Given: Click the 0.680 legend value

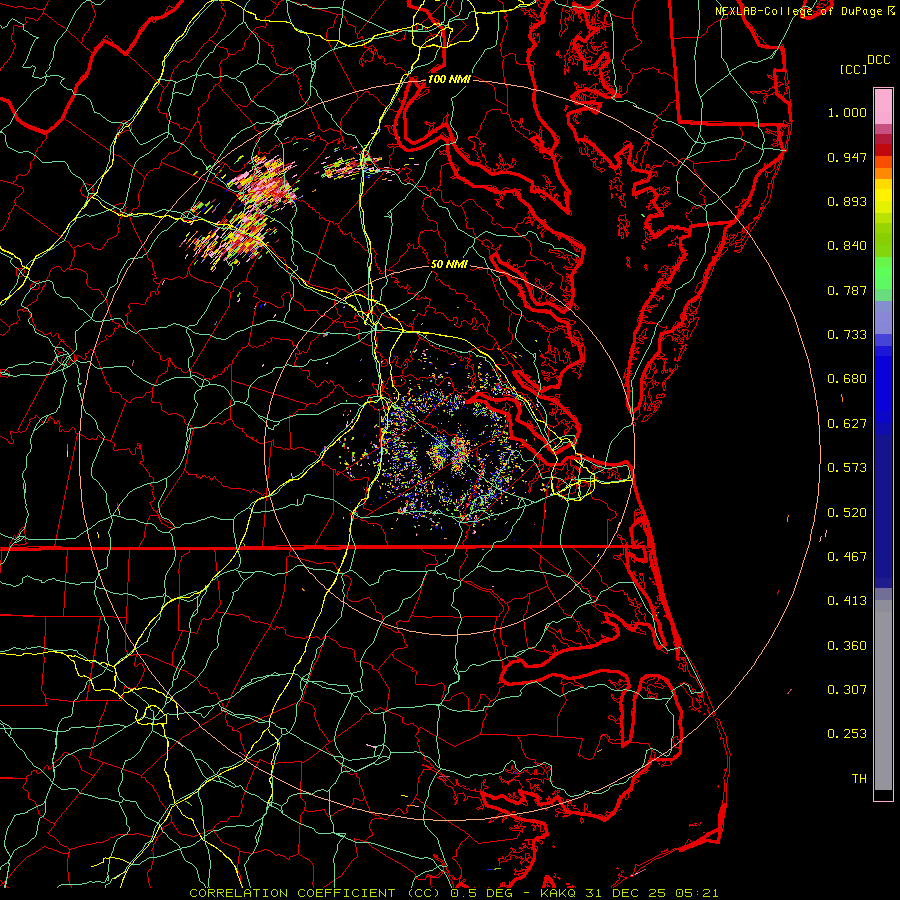Looking at the screenshot, I should [847, 379].
